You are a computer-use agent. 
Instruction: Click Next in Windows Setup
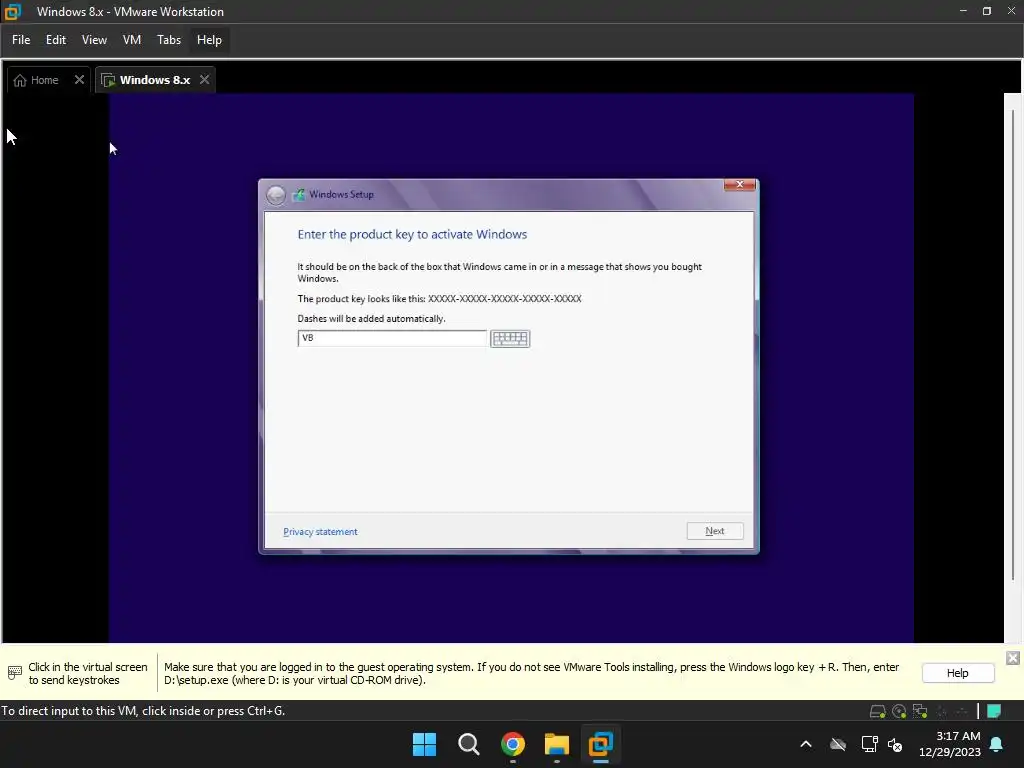click(x=715, y=531)
